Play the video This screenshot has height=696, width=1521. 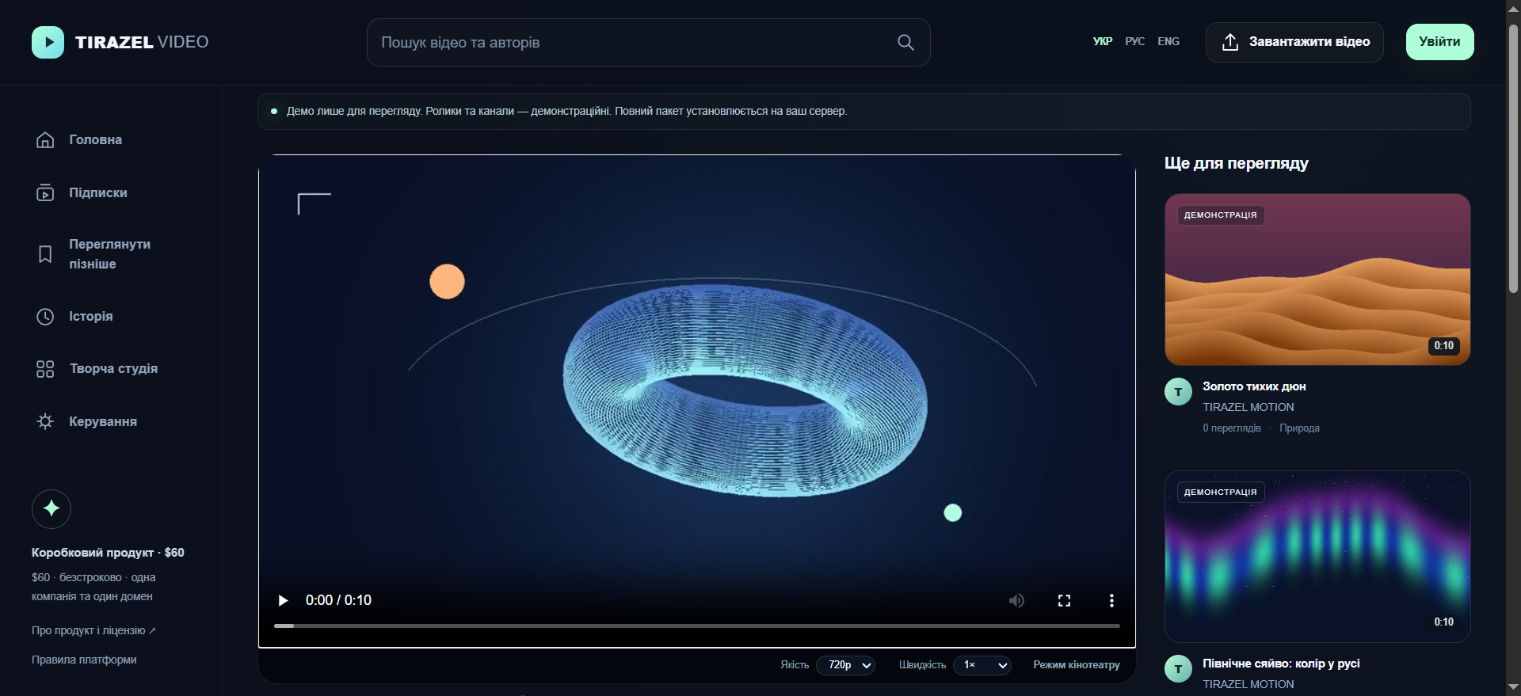point(283,600)
